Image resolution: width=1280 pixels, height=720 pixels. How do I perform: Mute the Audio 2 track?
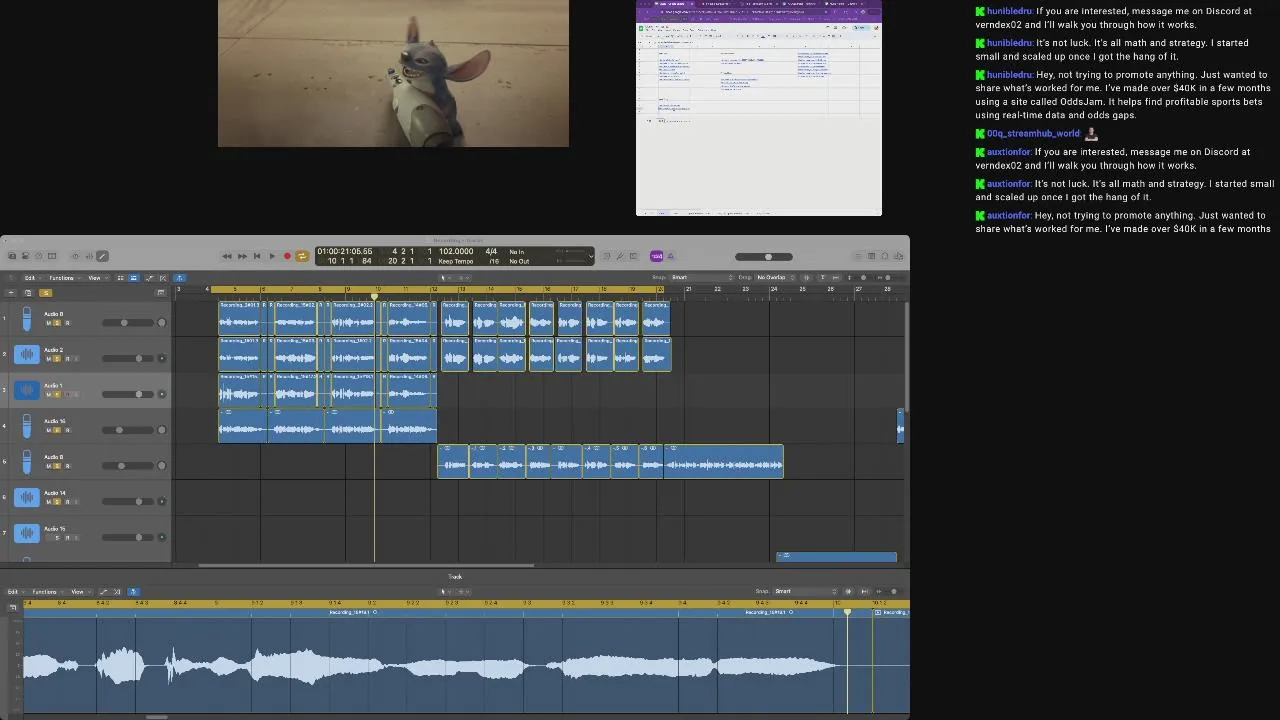tap(48, 358)
